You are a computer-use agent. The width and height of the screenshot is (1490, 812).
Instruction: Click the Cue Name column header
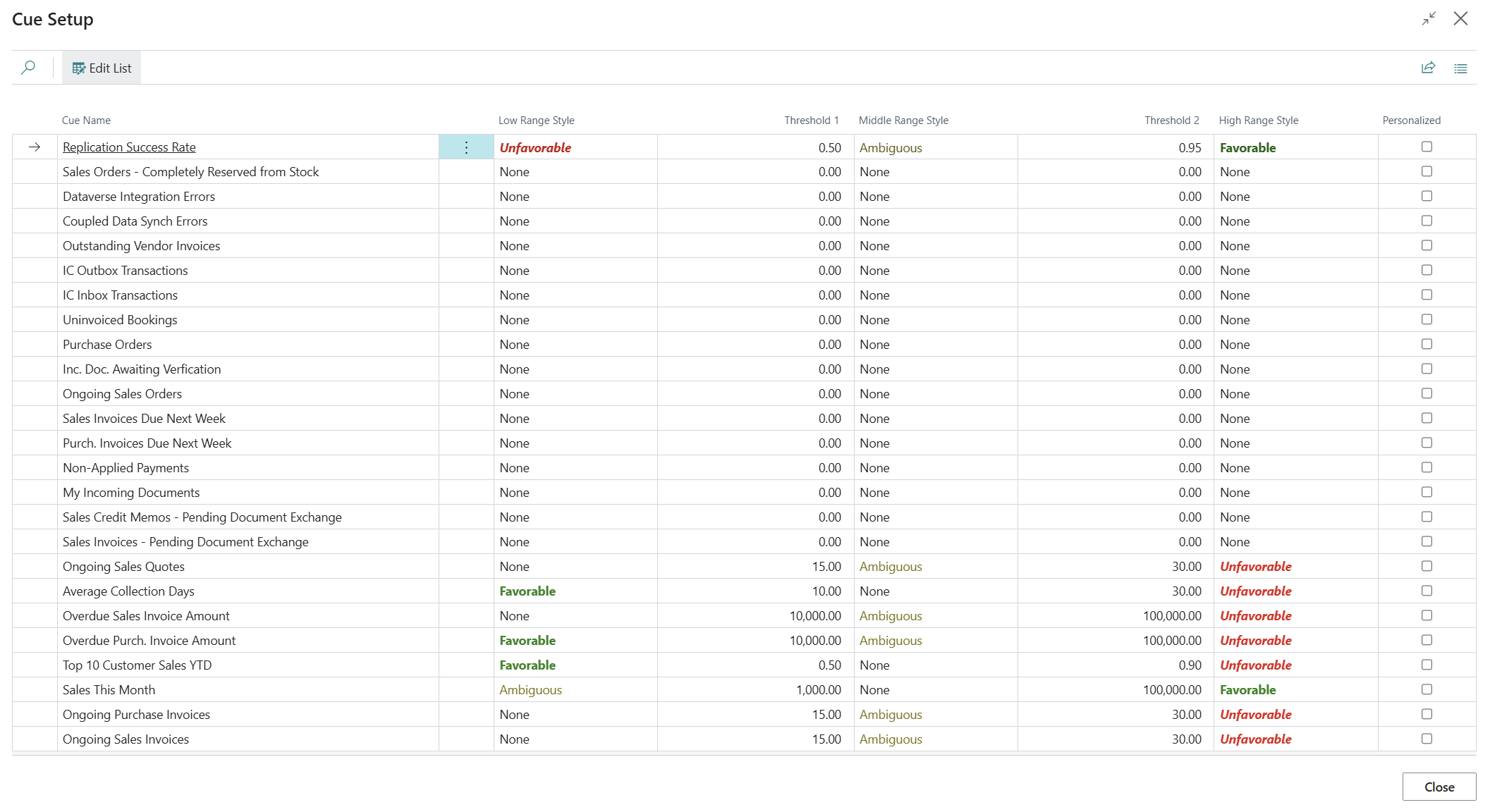coord(86,121)
